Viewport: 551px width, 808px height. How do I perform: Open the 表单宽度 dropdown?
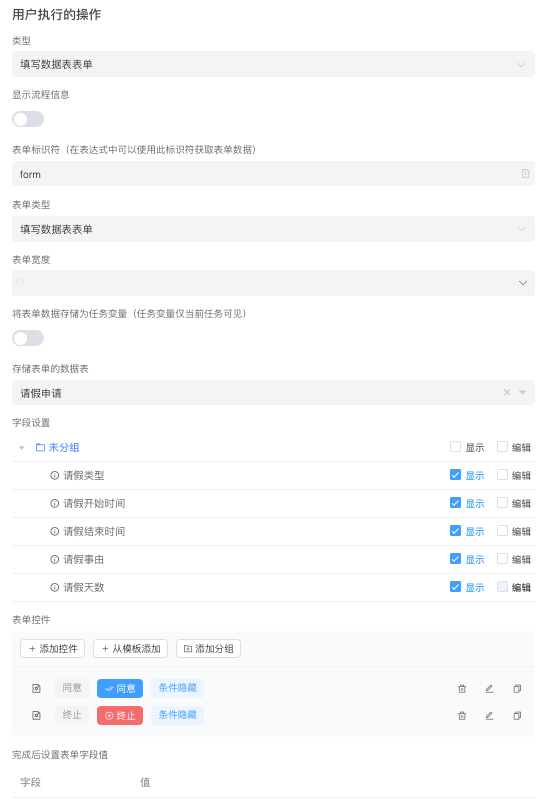pos(273,283)
